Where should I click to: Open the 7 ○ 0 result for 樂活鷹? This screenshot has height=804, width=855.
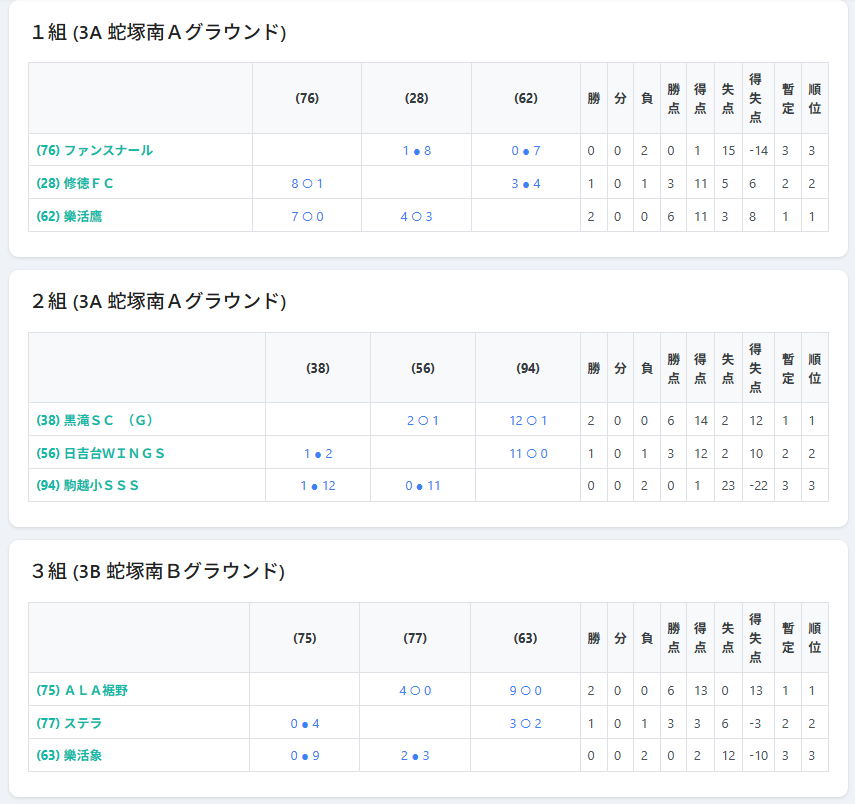click(x=307, y=216)
